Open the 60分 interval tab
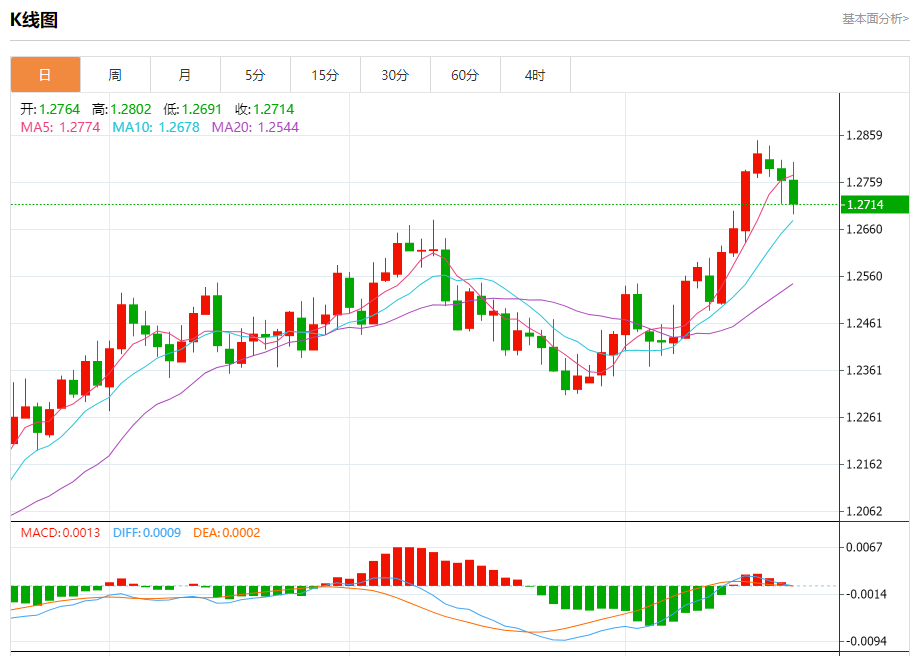The width and height of the screenshot is (914, 656). point(465,75)
